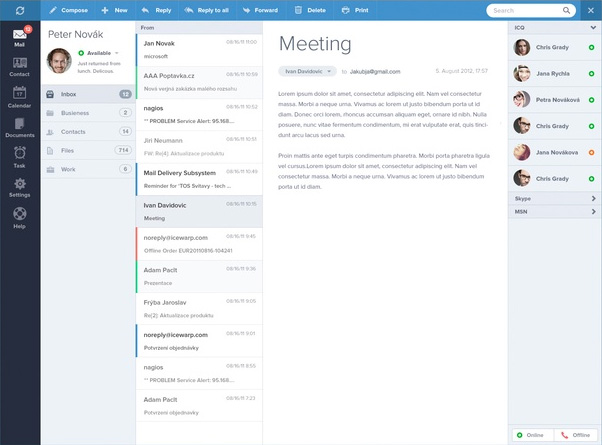Open the Help lifebuoy icon

(x=19, y=218)
